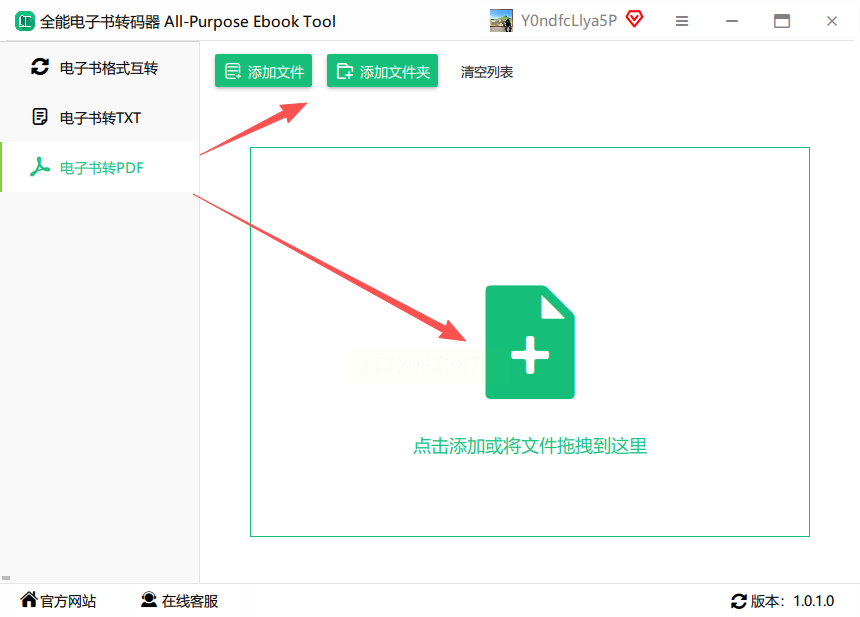Open the user avatar thumbnail
This screenshot has height=617, width=860.
click(x=501, y=21)
